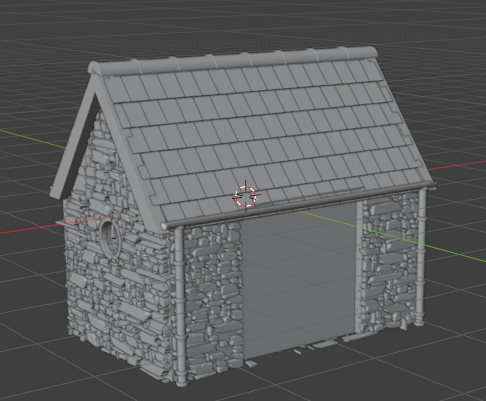This screenshot has height=401, width=486.
Task: Select the stone wall right of the doorway
Action: [389, 263]
